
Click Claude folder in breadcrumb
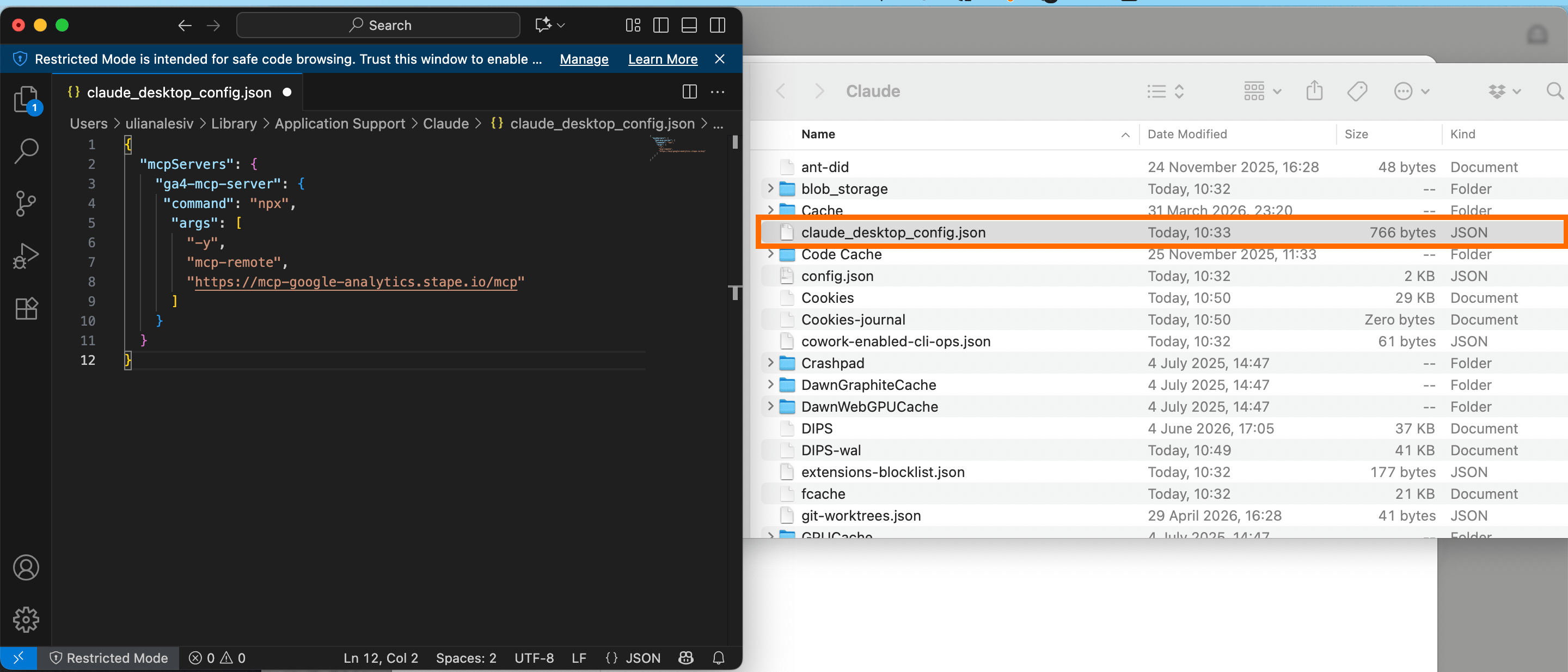(445, 124)
